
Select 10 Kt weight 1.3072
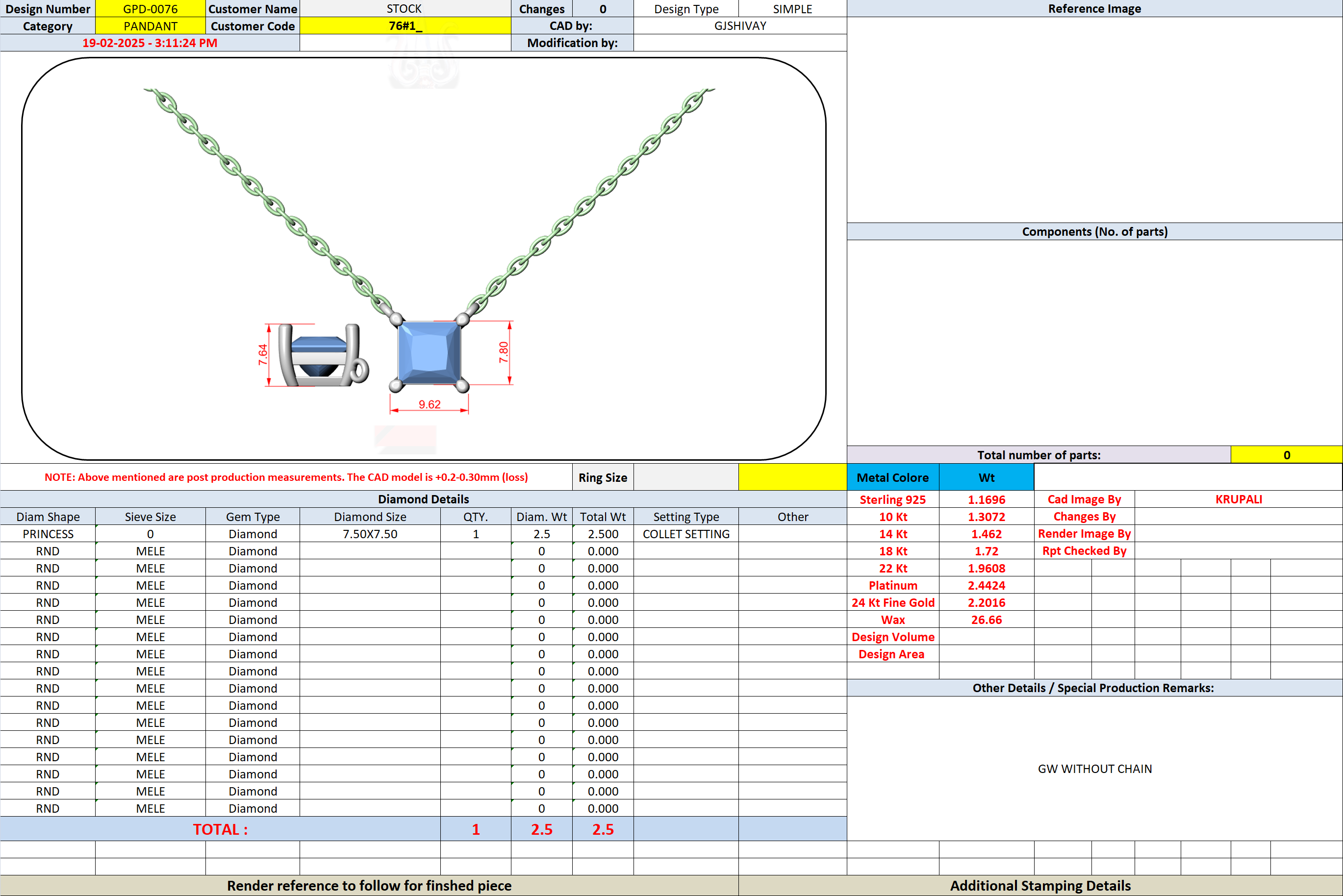pyautogui.click(x=987, y=517)
